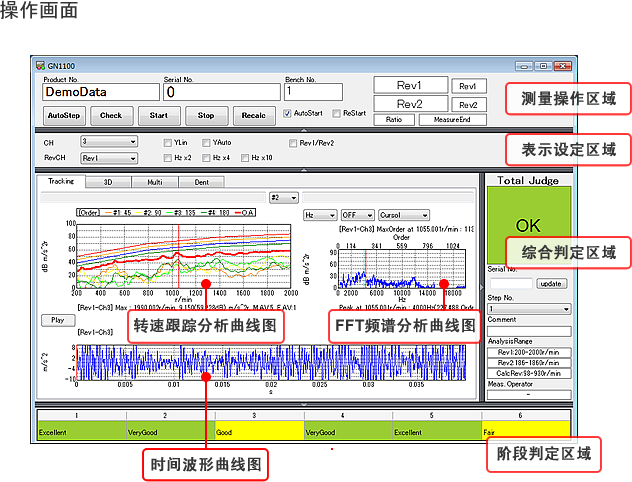This screenshot has width=632, height=482.
Task: Switch to the 3D tab
Action: tap(108, 183)
